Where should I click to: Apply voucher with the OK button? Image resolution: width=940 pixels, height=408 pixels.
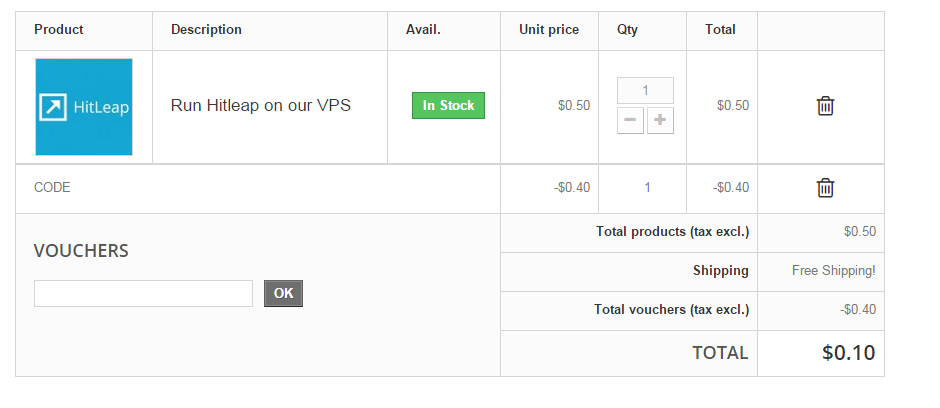284,294
